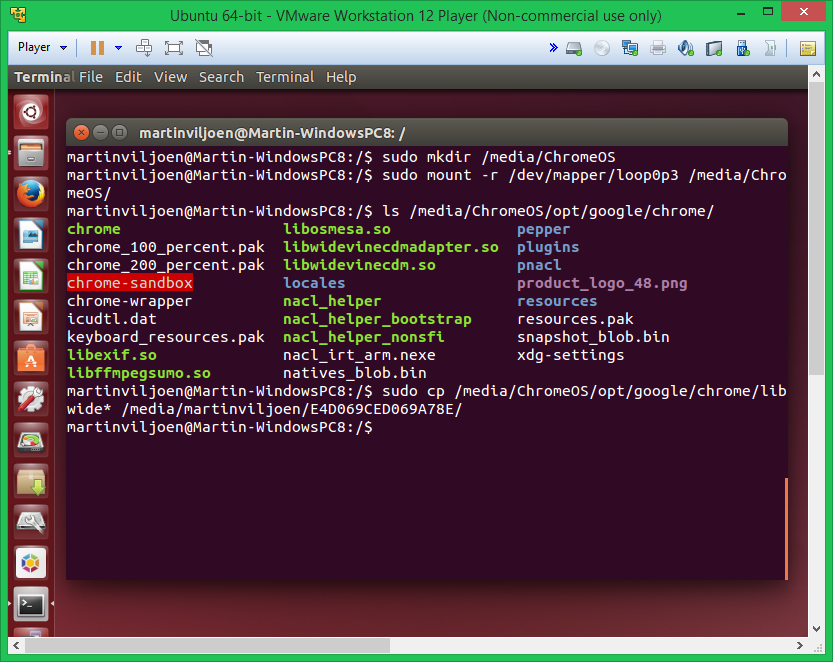Image resolution: width=833 pixels, height=662 pixels.
Task: Click the vertical scrollbar down arrow
Action: click(817, 629)
